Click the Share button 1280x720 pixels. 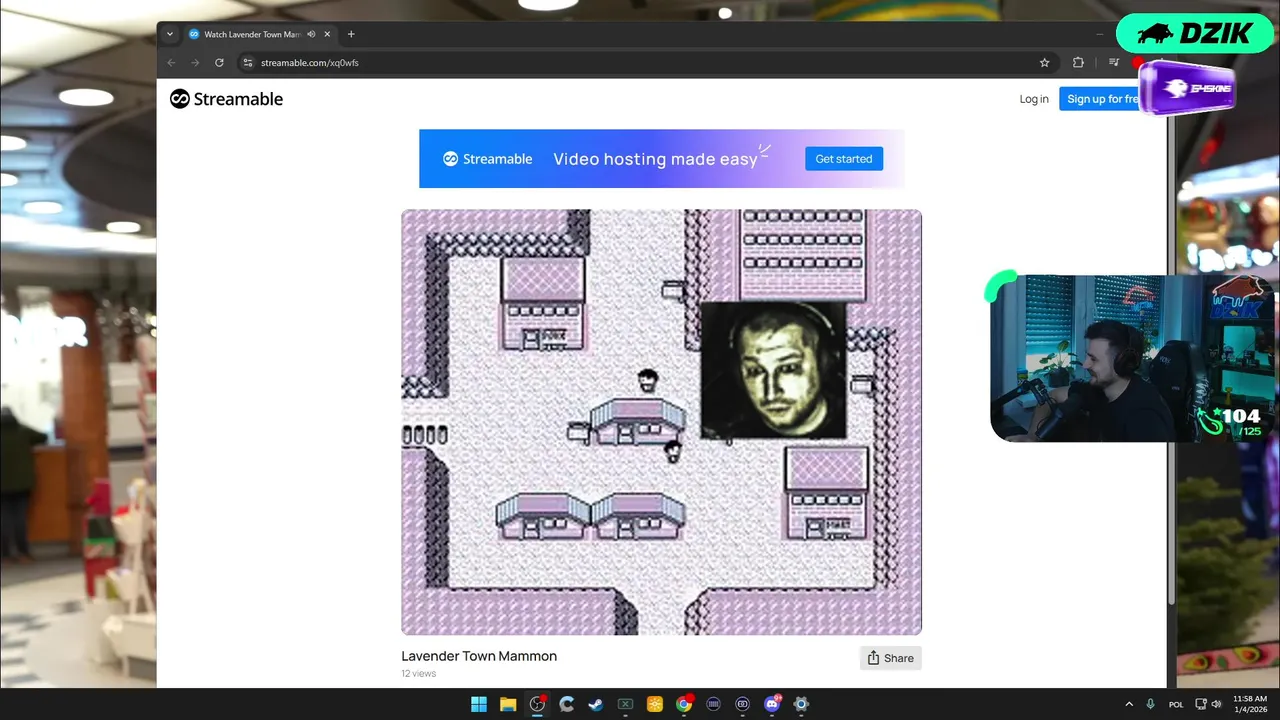[x=890, y=658]
